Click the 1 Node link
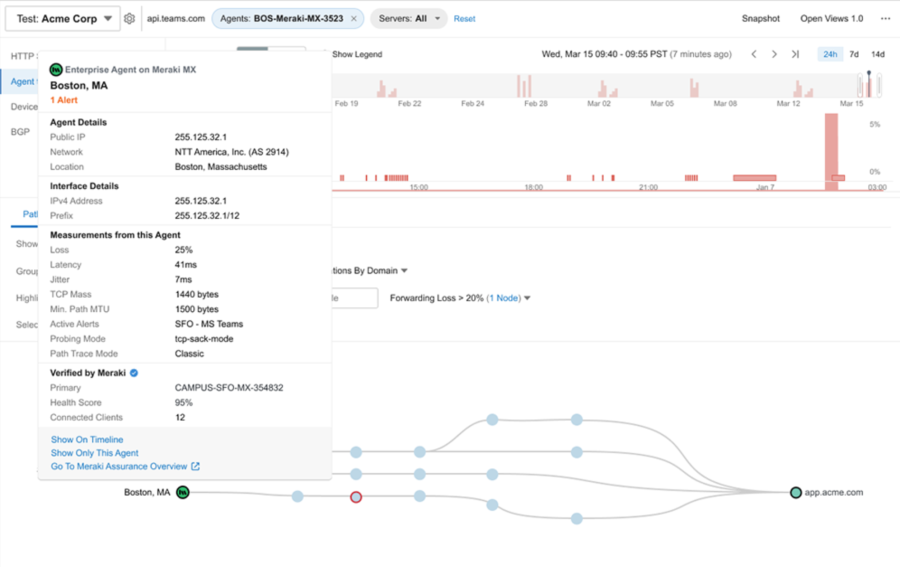 click(503, 298)
